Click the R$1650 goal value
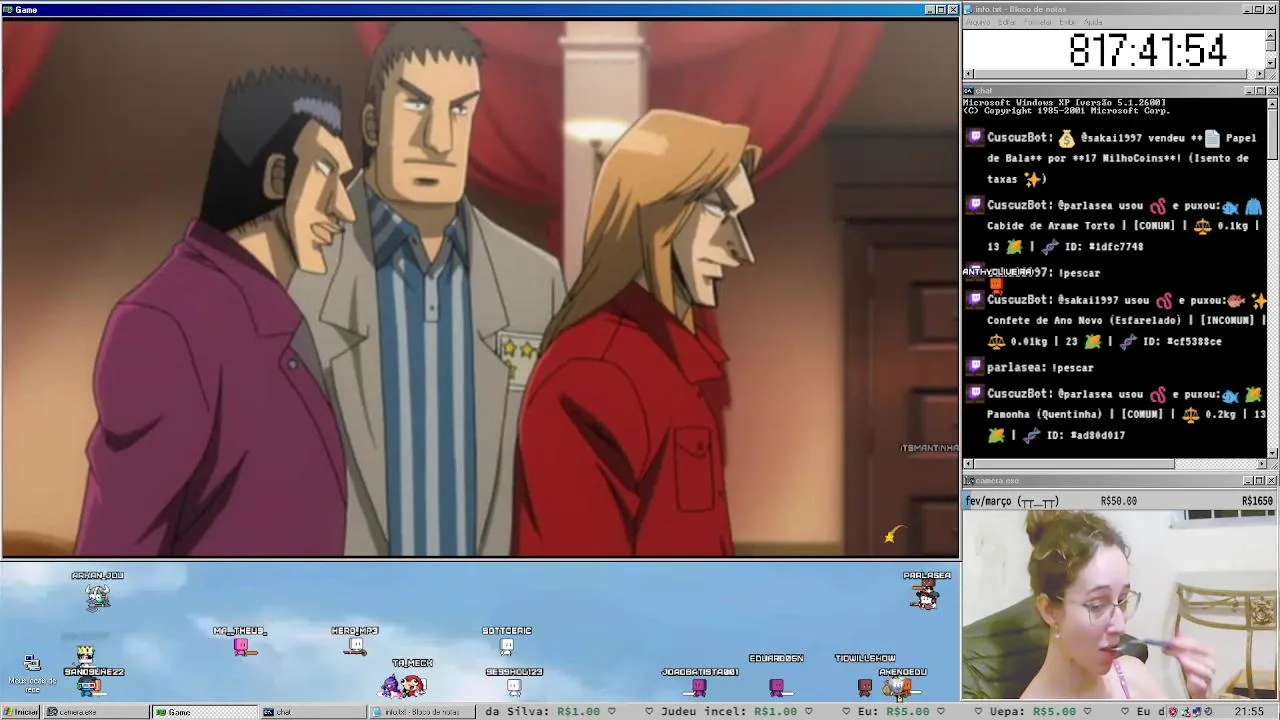The width and height of the screenshot is (1280, 720). (x=1257, y=501)
